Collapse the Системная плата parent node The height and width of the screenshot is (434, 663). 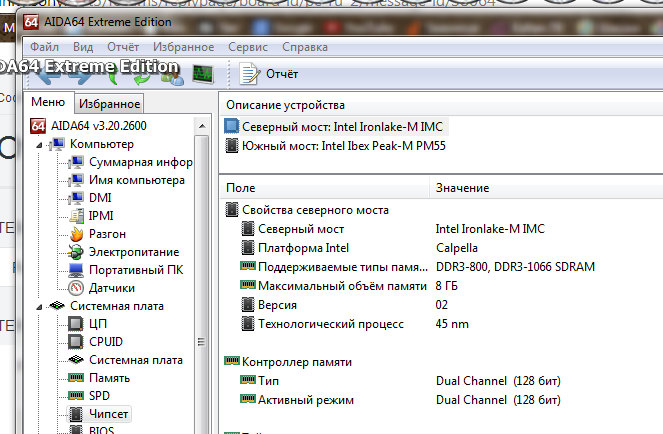pos(39,306)
